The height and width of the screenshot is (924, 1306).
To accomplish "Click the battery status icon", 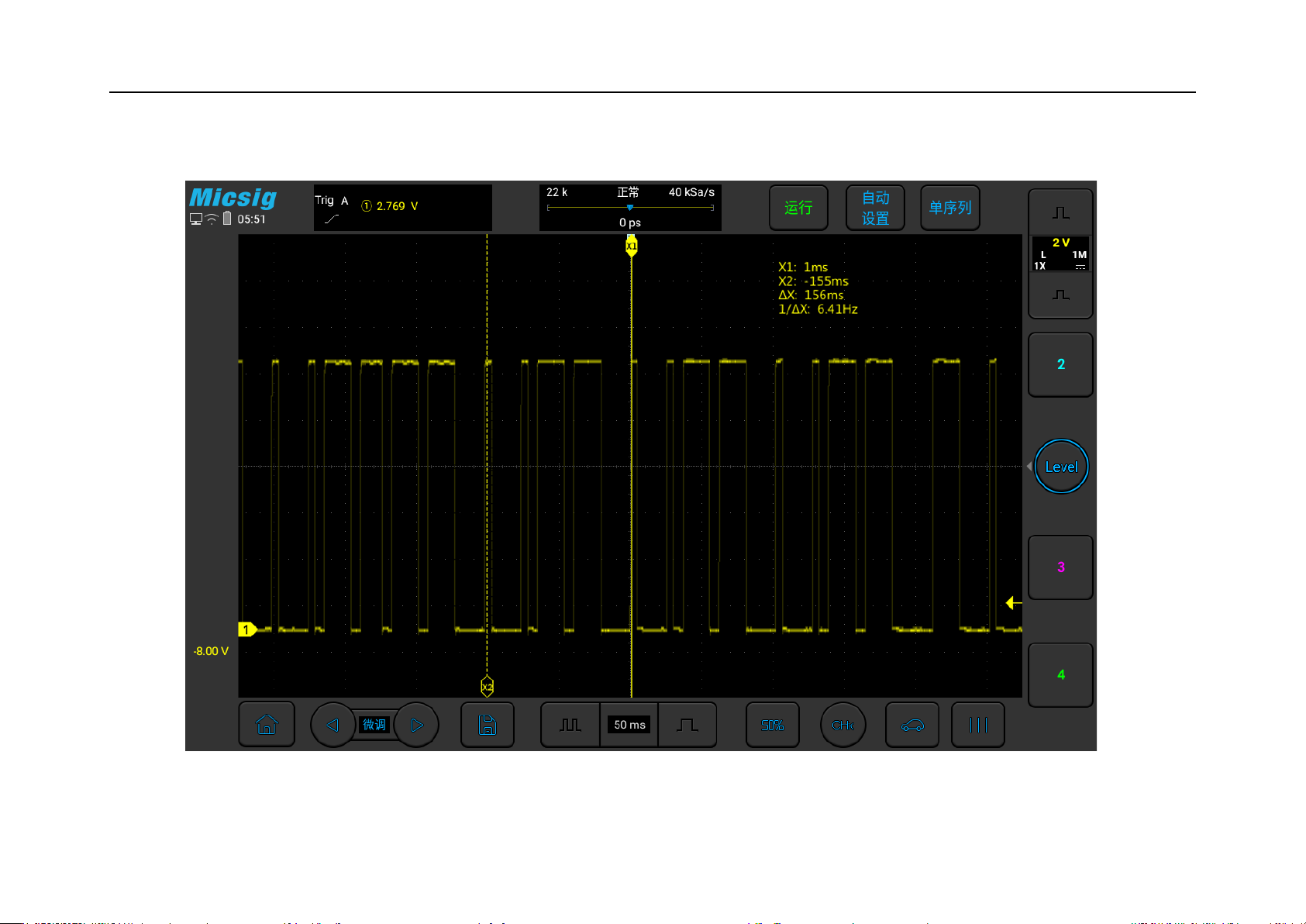I will point(227,219).
